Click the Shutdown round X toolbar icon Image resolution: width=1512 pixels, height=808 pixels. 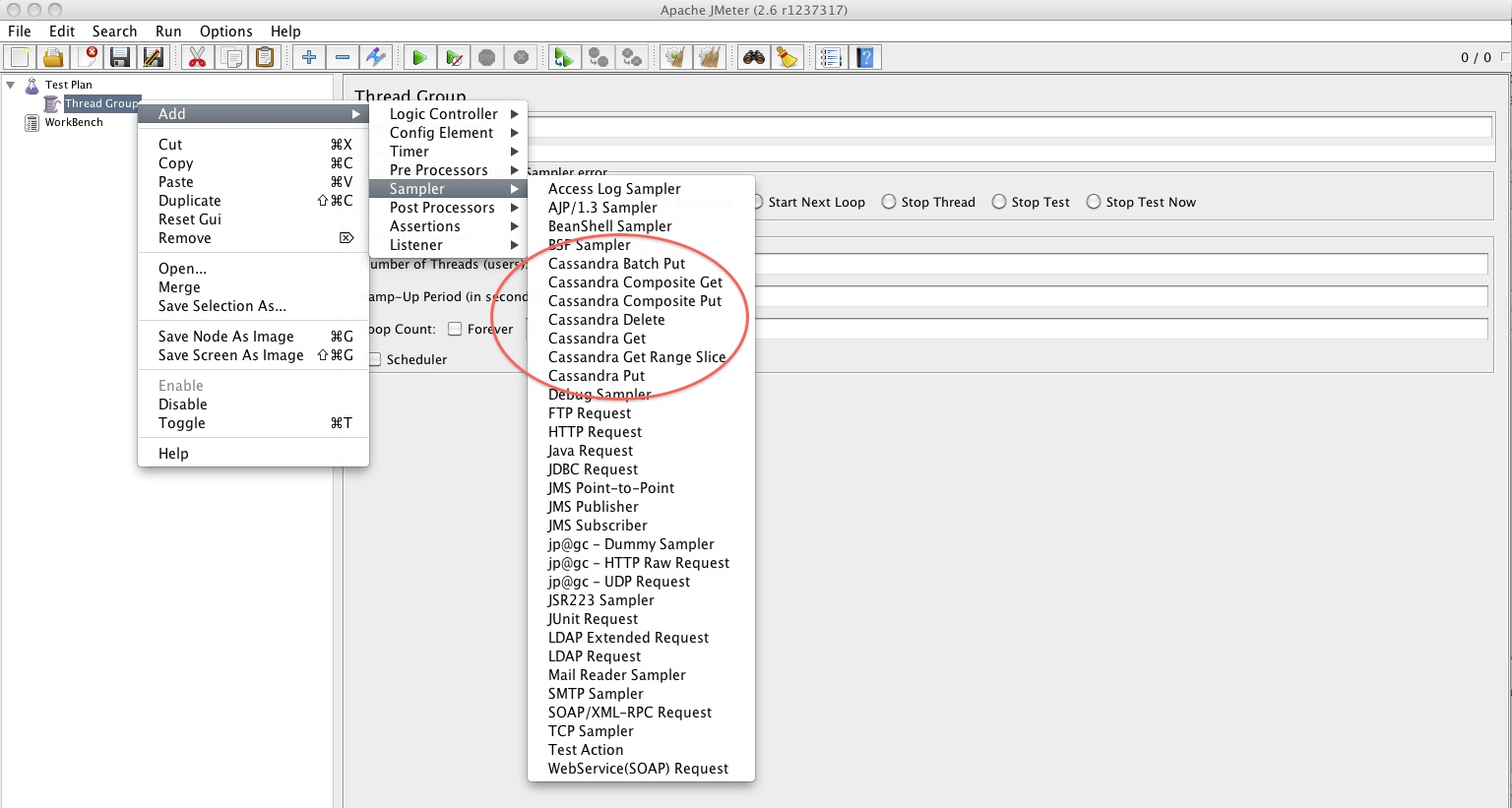pos(521,57)
